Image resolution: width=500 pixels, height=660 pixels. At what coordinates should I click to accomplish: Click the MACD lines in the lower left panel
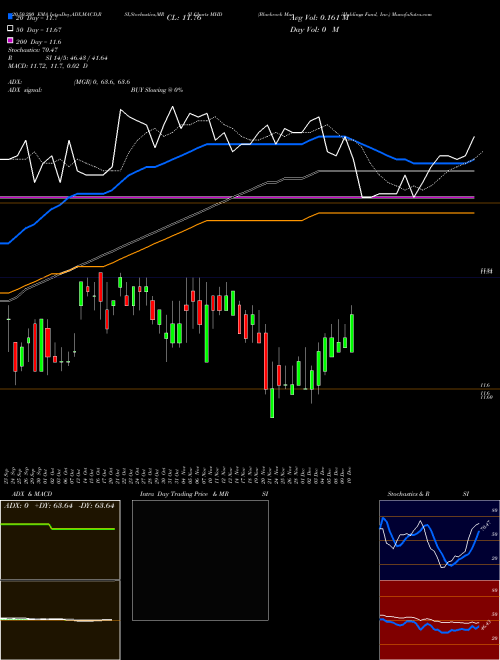tap(57, 619)
